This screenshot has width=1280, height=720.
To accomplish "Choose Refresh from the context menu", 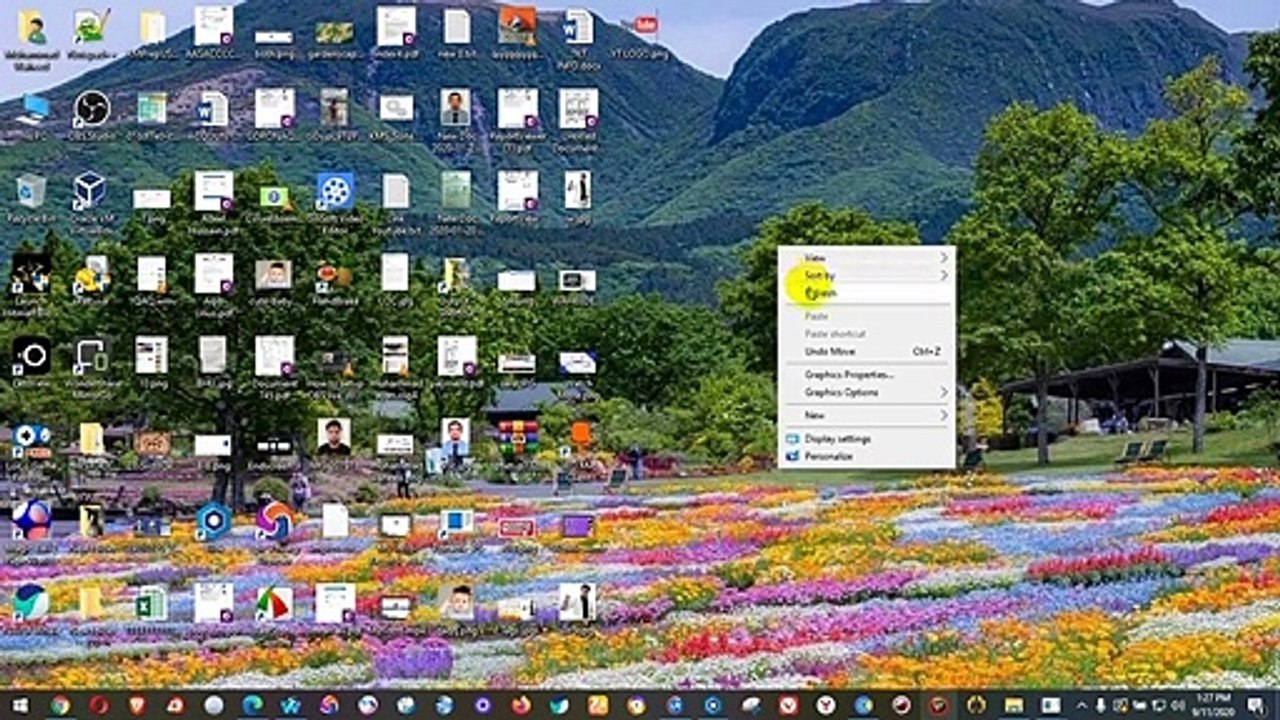I will point(866,293).
